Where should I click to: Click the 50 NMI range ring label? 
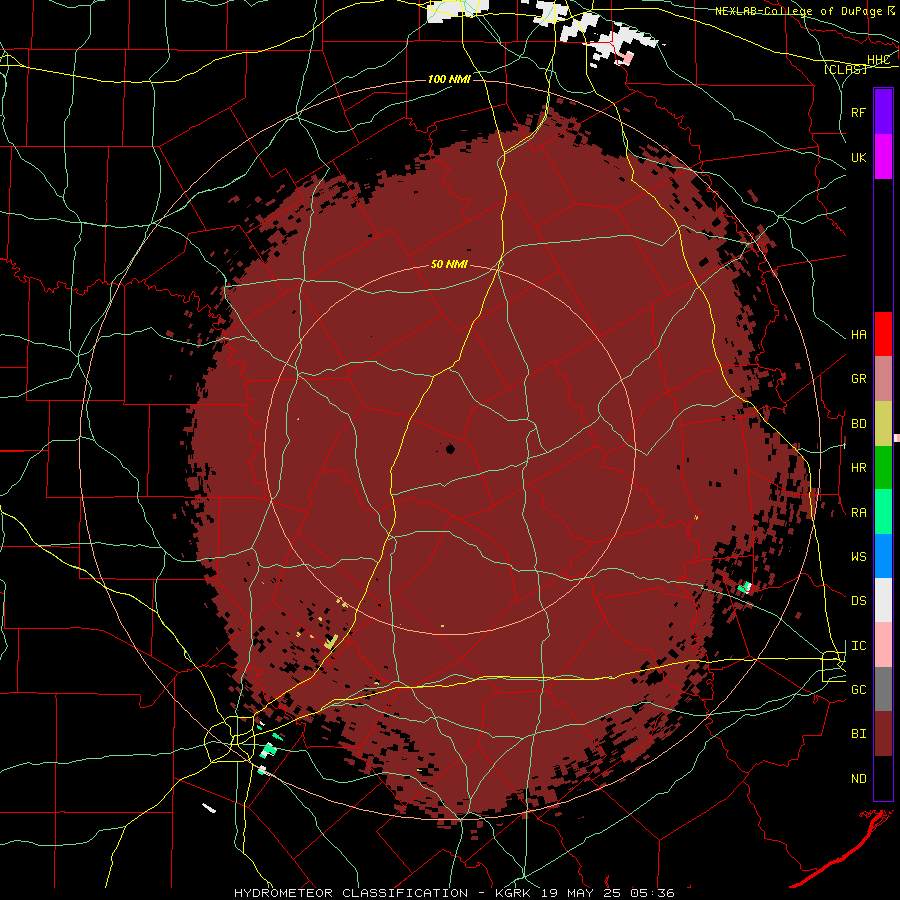click(x=449, y=264)
